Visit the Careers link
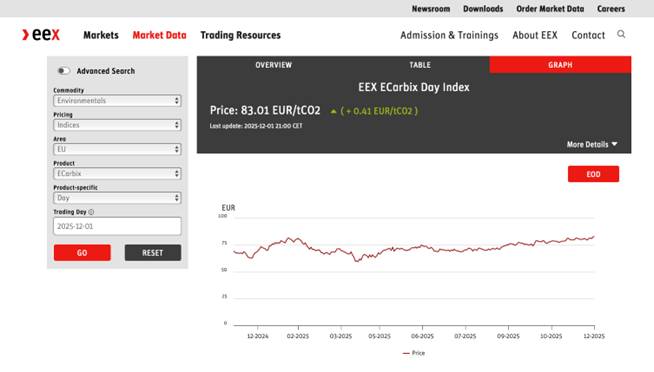 (611, 9)
